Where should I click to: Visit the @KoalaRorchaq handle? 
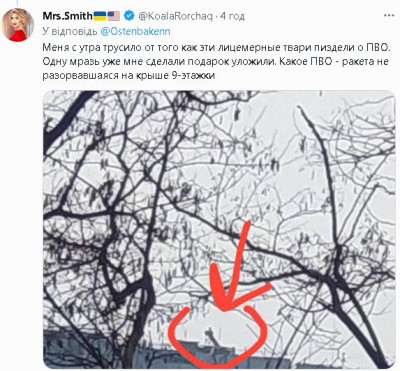point(175,16)
